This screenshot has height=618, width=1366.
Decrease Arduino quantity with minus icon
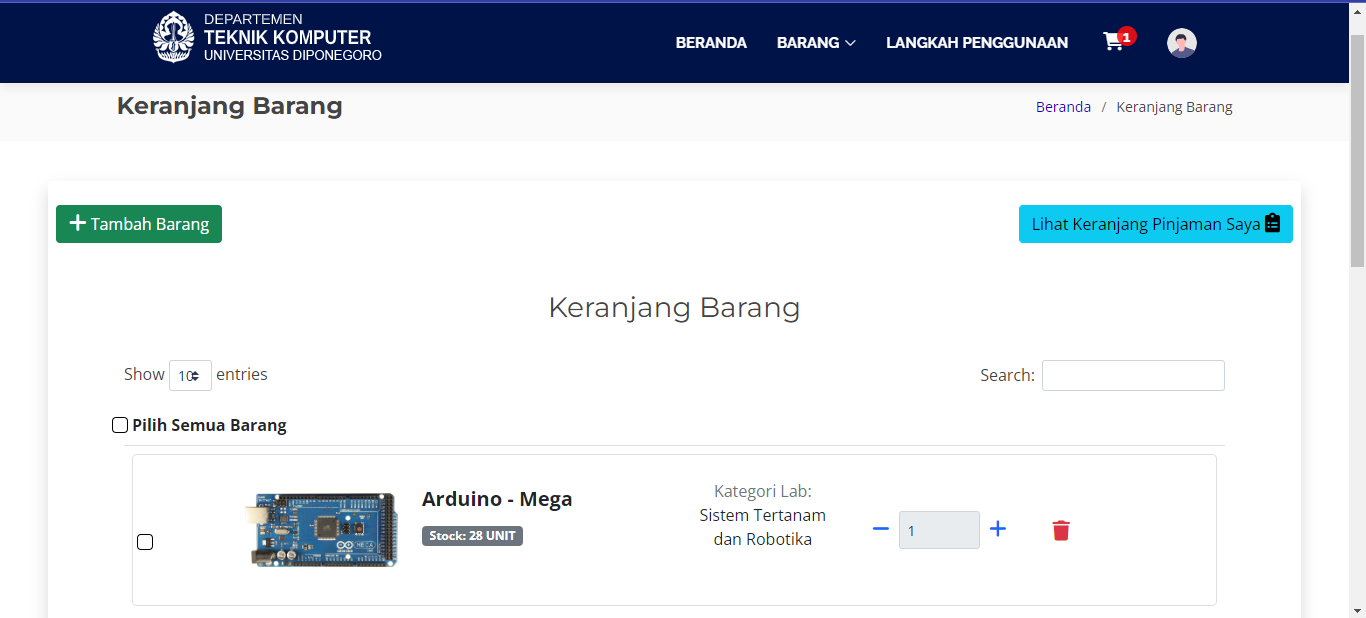[880, 529]
